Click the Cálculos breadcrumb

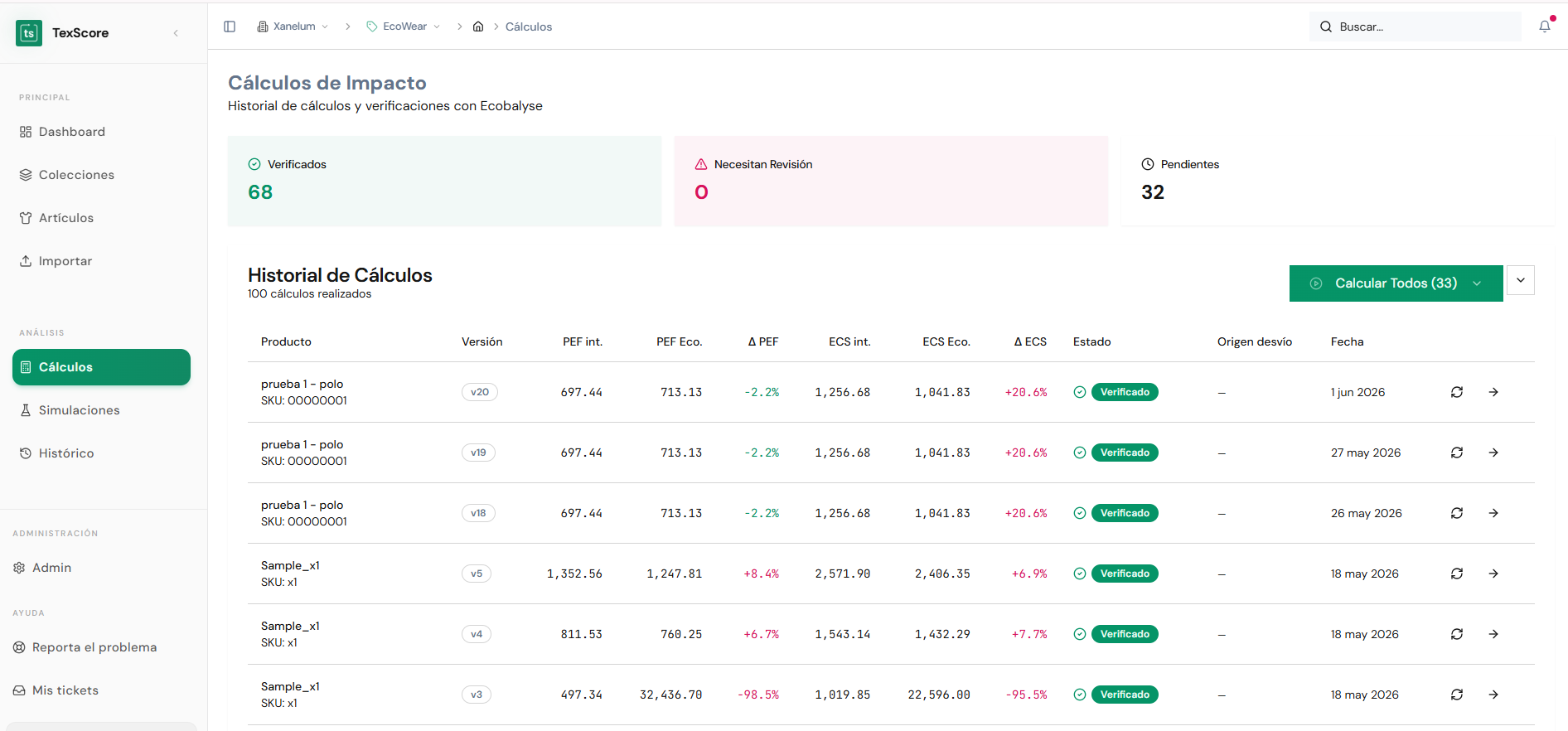[529, 27]
